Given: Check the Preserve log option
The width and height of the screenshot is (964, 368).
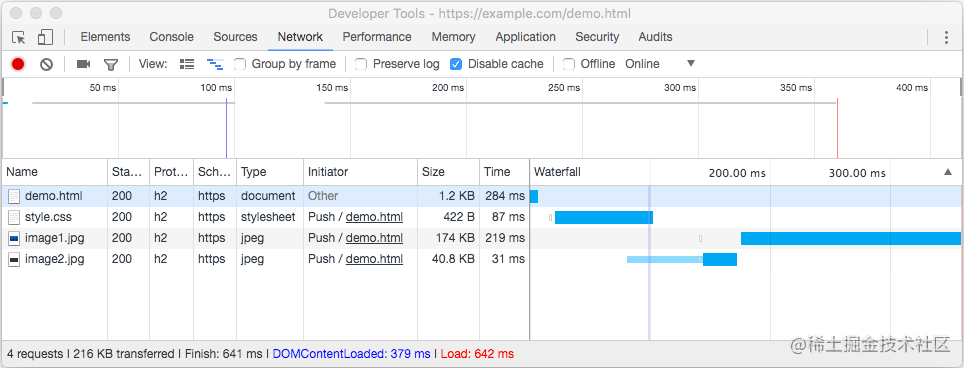Looking at the screenshot, I should (362, 64).
